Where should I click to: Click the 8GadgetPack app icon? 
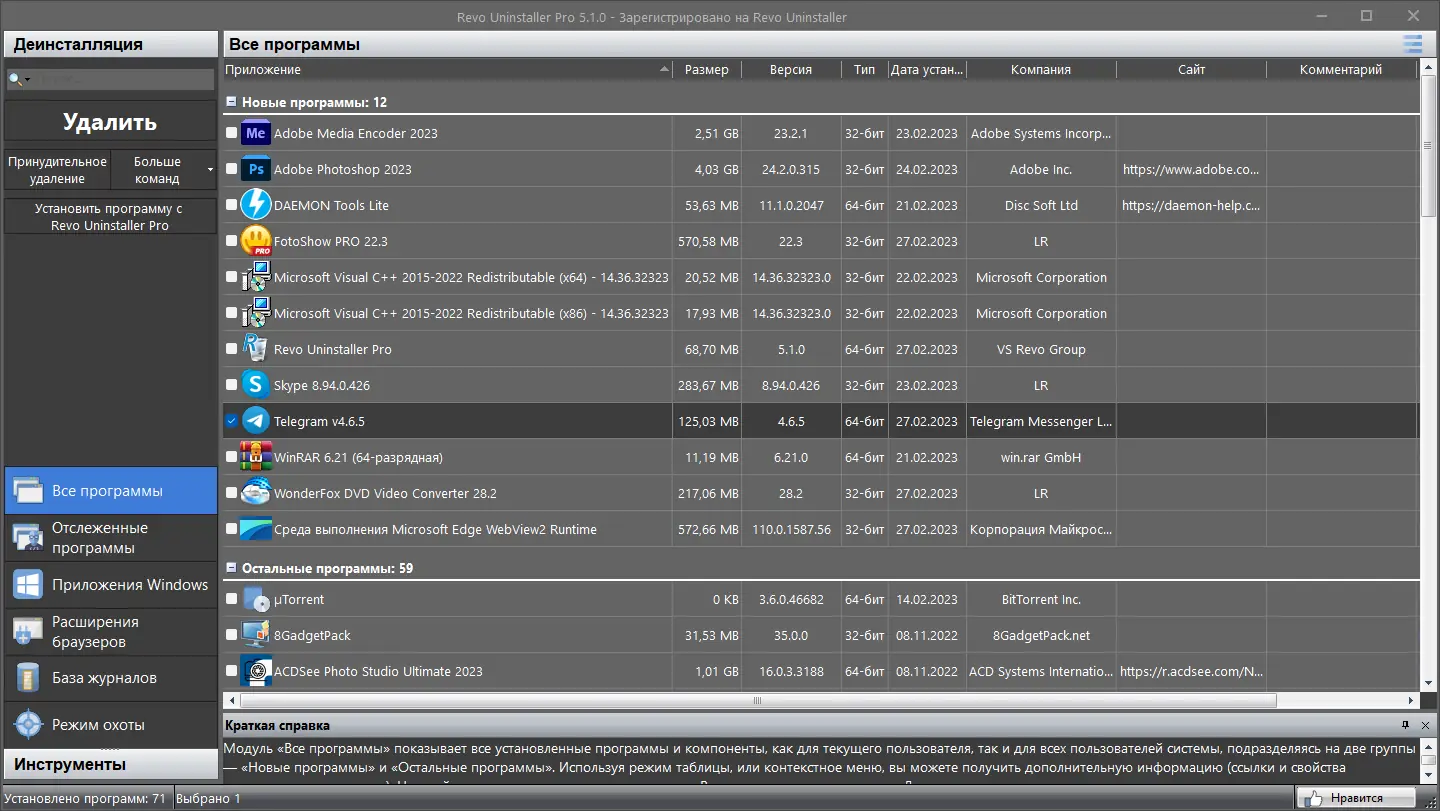(x=256, y=635)
